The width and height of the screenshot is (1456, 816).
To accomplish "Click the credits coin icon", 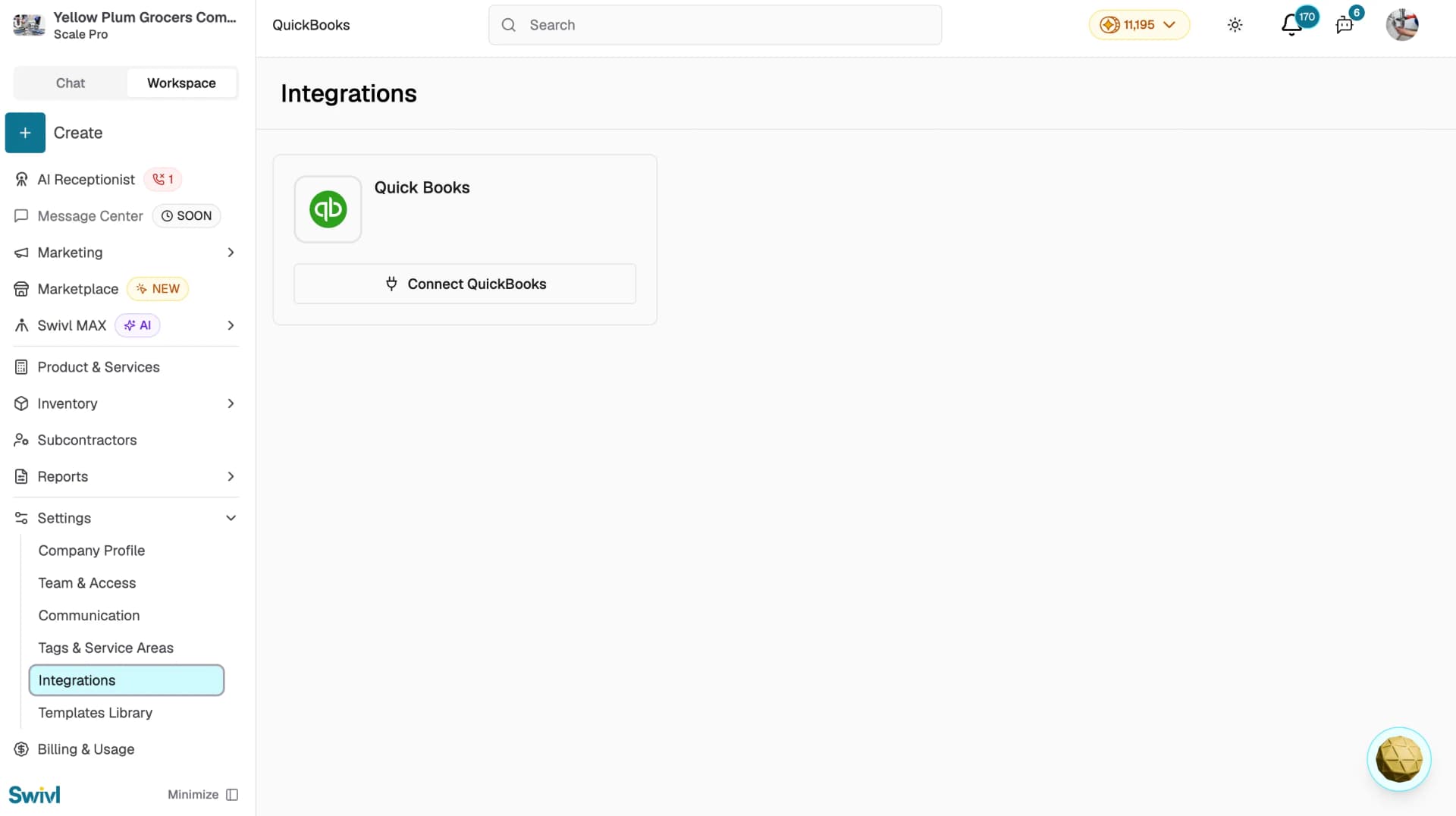I will [1109, 25].
